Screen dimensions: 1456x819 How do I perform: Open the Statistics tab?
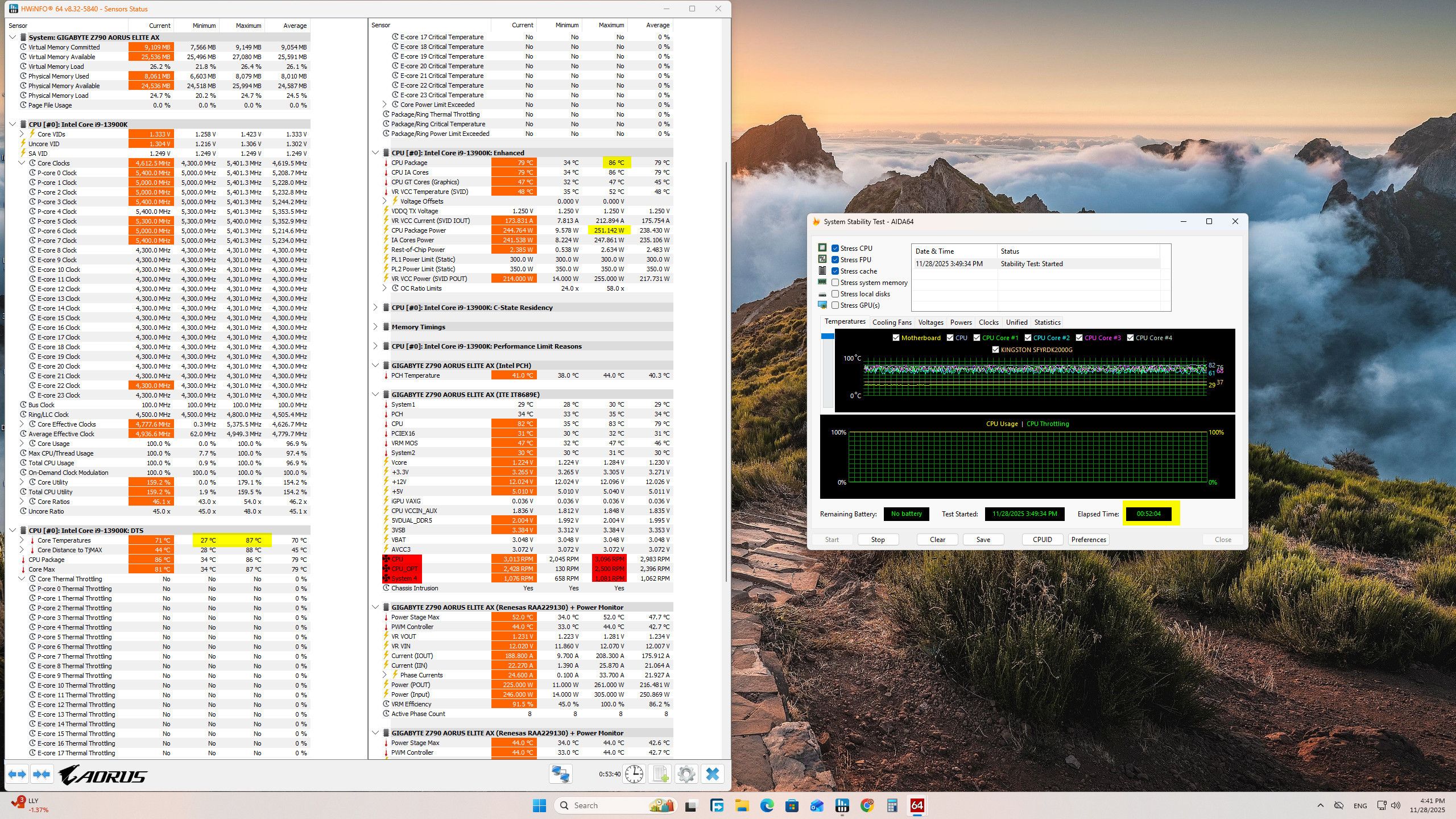click(1047, 322)
